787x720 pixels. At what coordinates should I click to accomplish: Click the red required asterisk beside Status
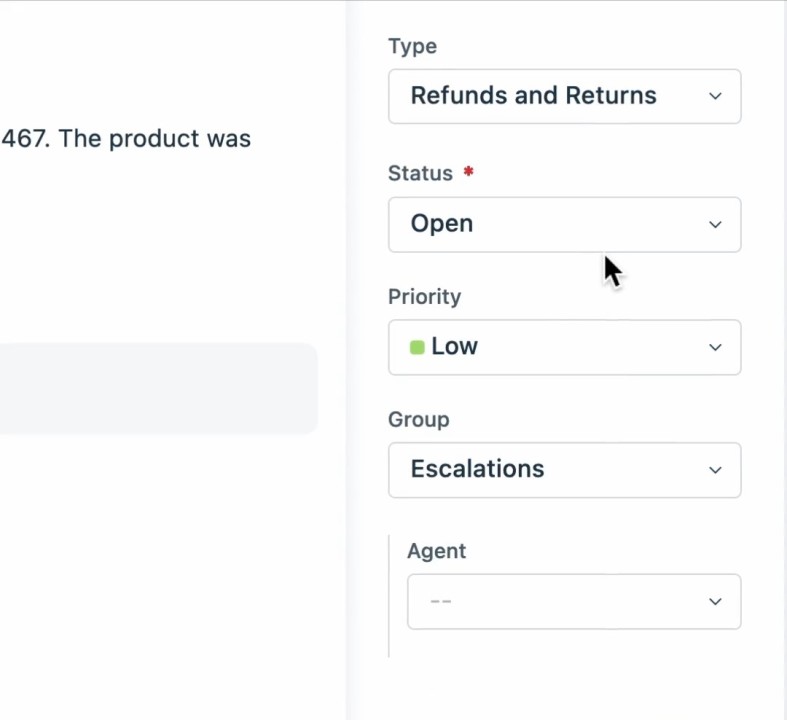(x=468, y=173)
